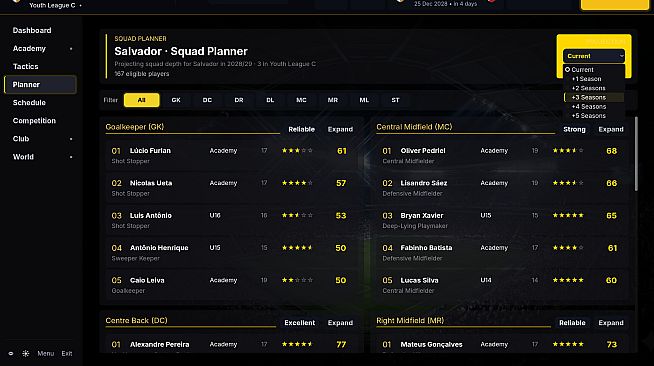654x366 pixels.
Task: Click Nicolas Ueta's star rating
Action: click(x=297, y=183)
